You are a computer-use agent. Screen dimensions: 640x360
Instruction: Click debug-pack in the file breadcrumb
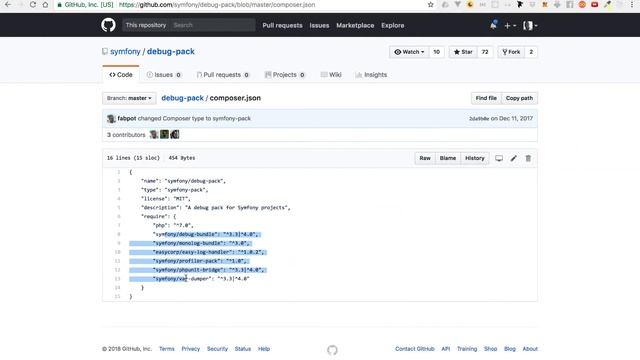tap(182, 98)
